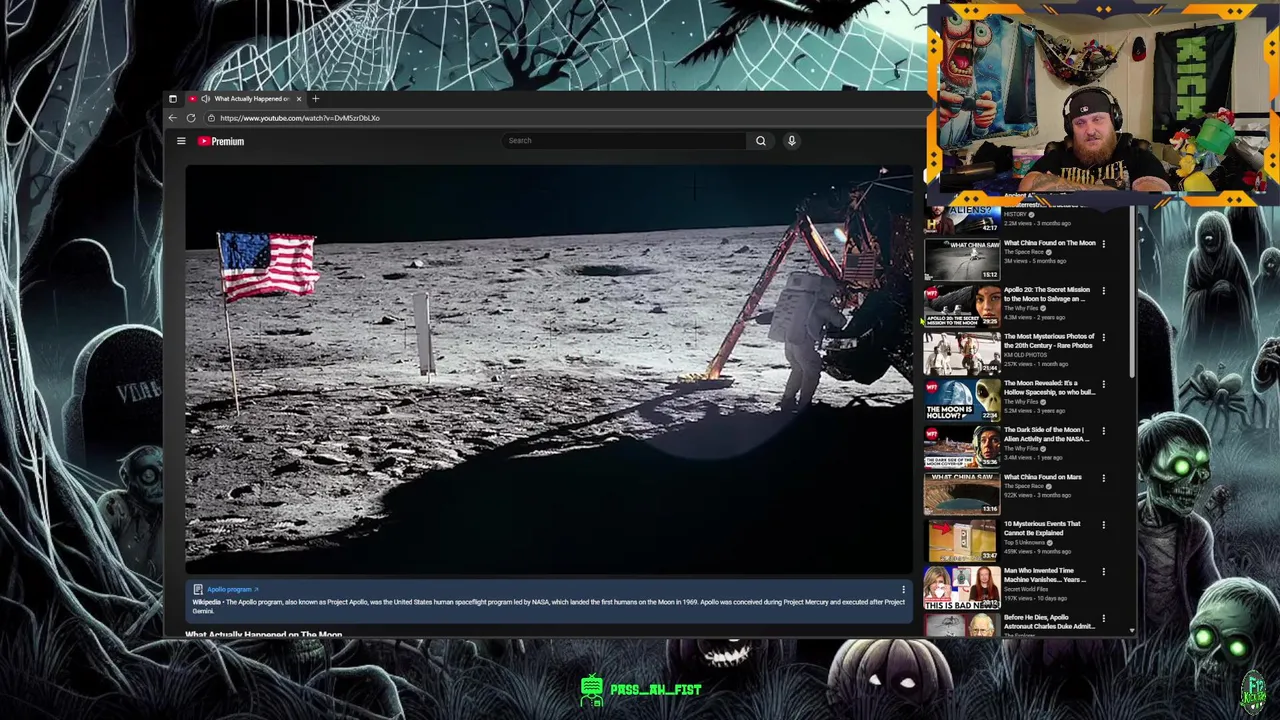Viewport: 1280px width, 720px height.
Task: Open options for 'The Dark Side of the Moon'
Action: 1103,431
